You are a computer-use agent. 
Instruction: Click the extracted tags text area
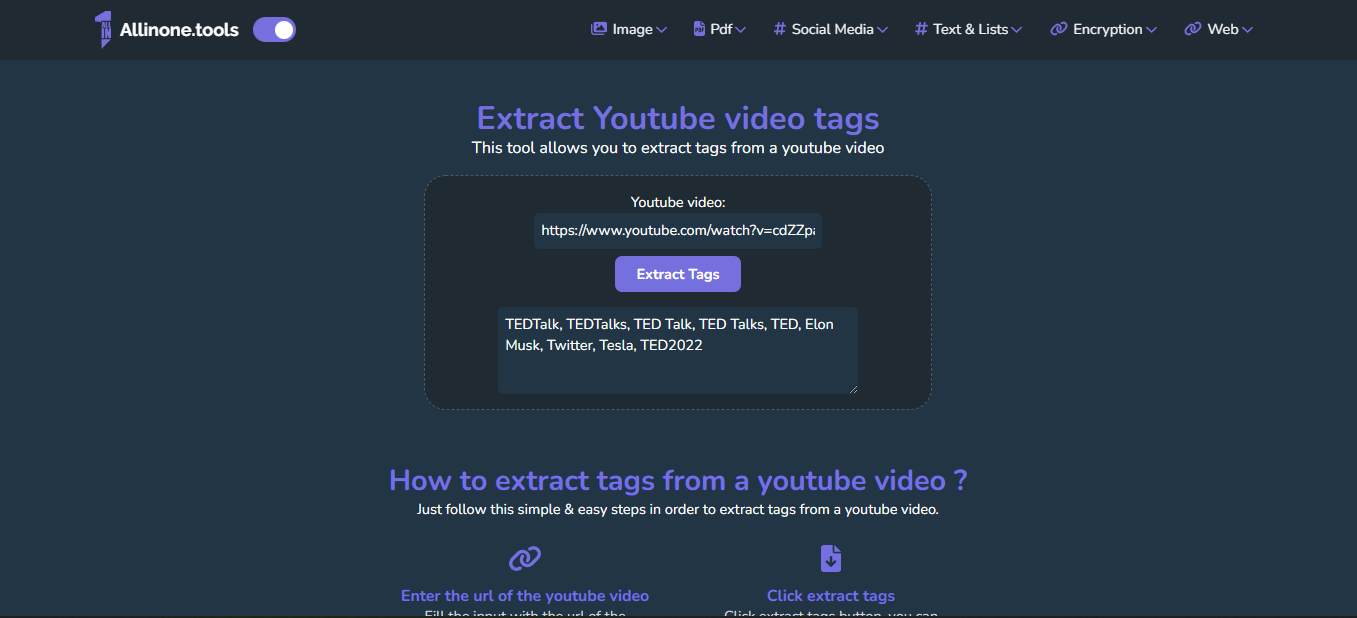coord(678,350)
